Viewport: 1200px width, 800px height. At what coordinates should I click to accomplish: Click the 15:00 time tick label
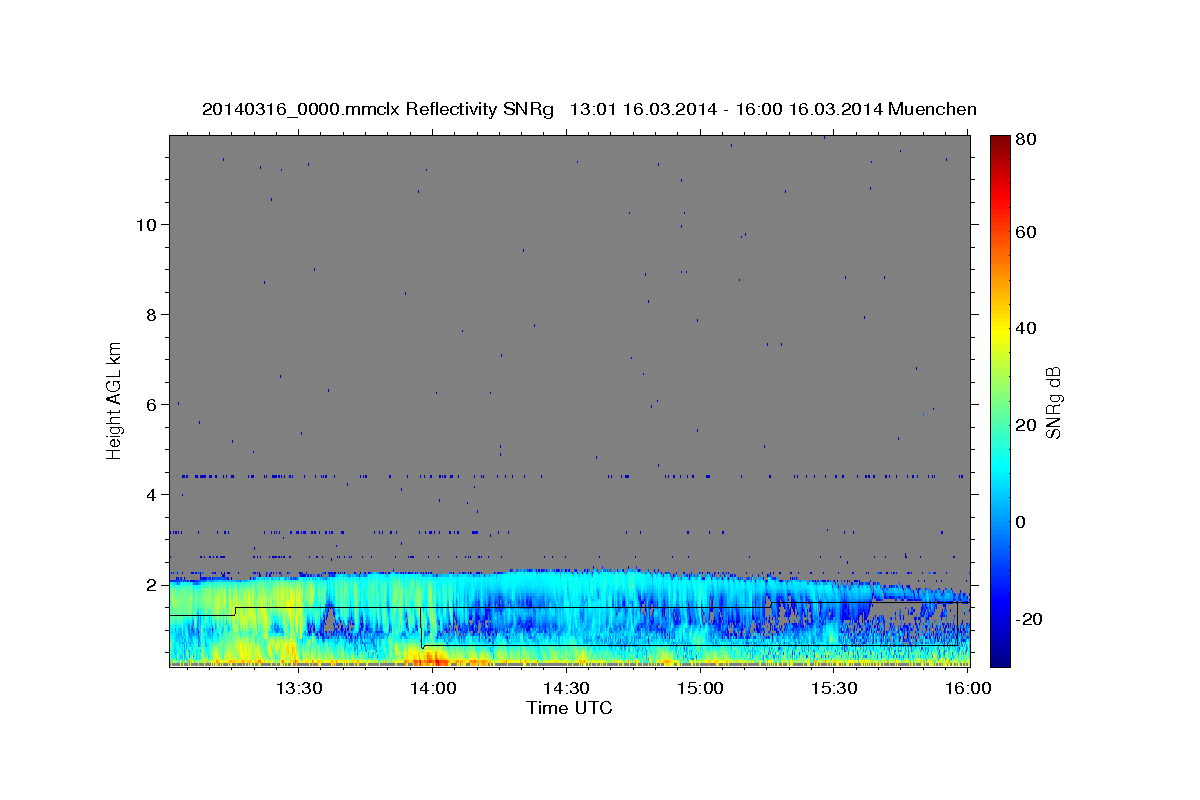pyautogui.click(x=700, y=689)
